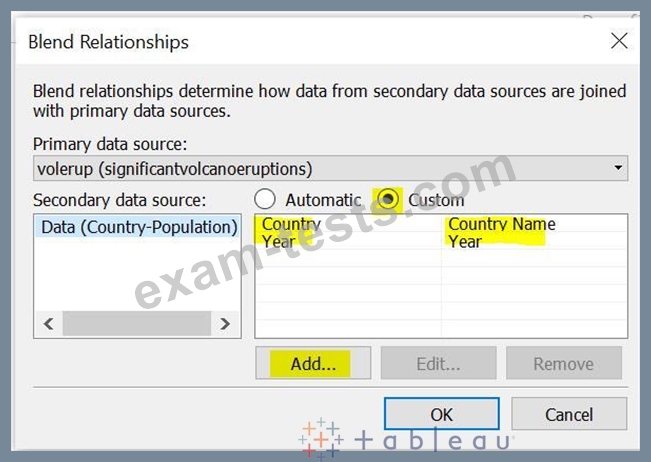Click the Tableau logo icon
The image size is (651, 462).
point(320,439)
